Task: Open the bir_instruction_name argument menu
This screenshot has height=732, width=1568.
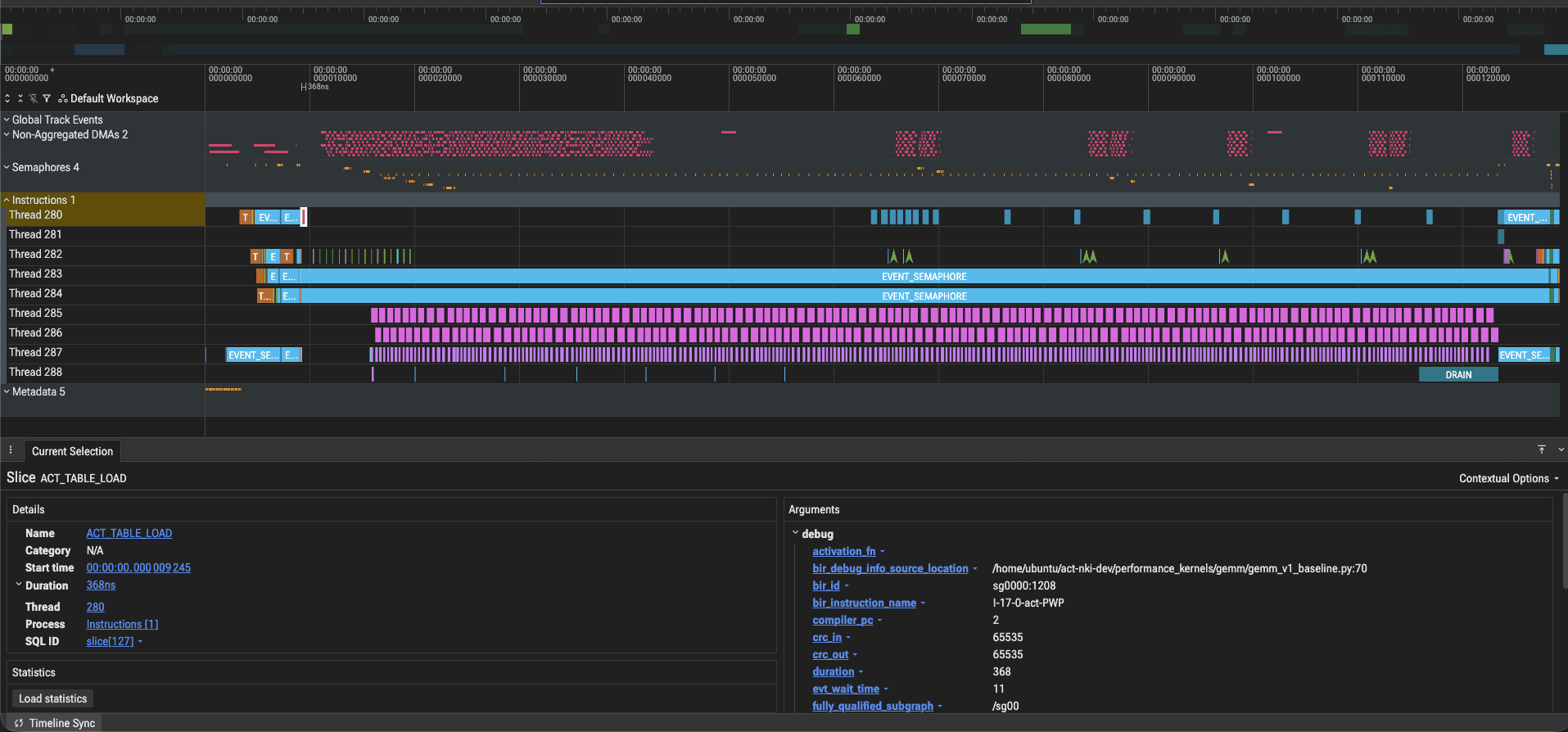Action: click(x=923, y=603)
